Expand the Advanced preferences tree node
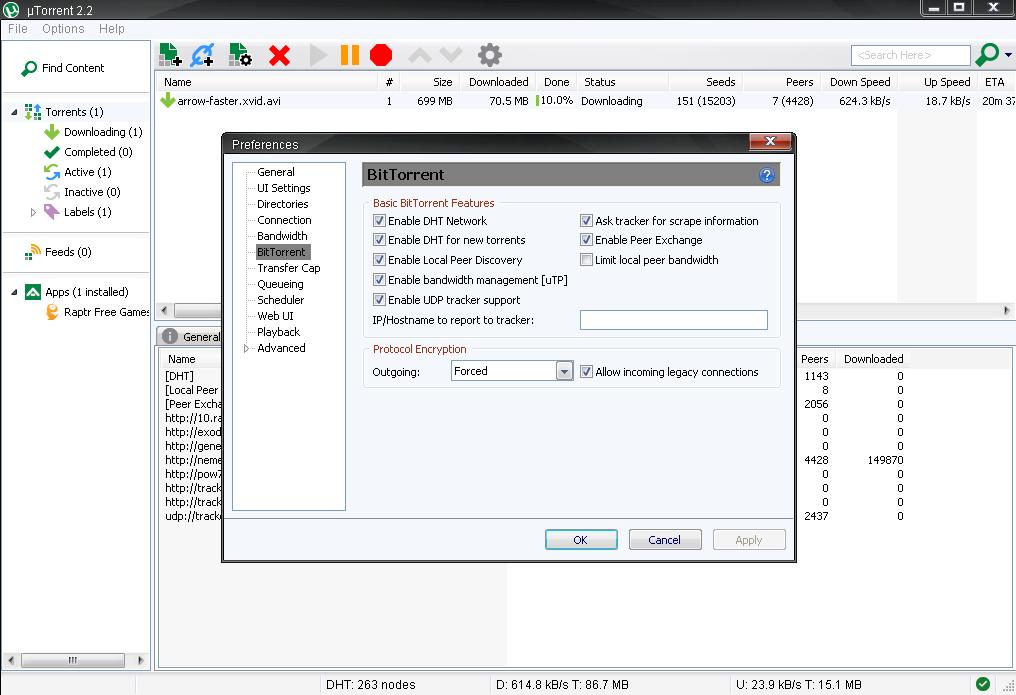 pos(247,349)
